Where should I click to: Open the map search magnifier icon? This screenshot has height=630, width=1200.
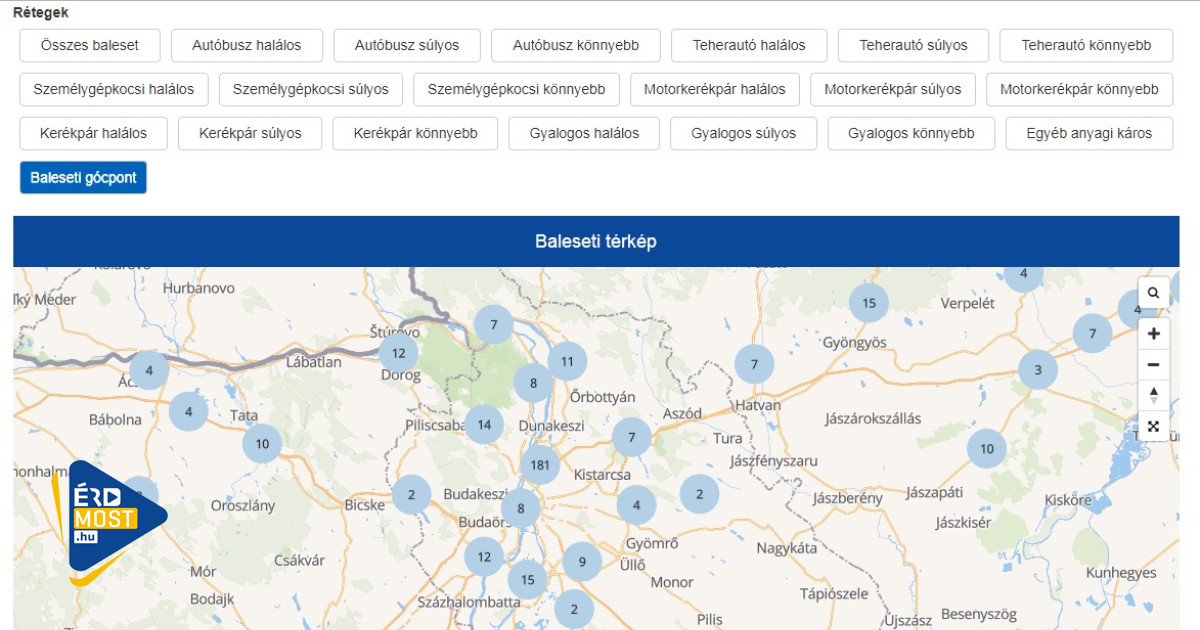pos(1153,293)
